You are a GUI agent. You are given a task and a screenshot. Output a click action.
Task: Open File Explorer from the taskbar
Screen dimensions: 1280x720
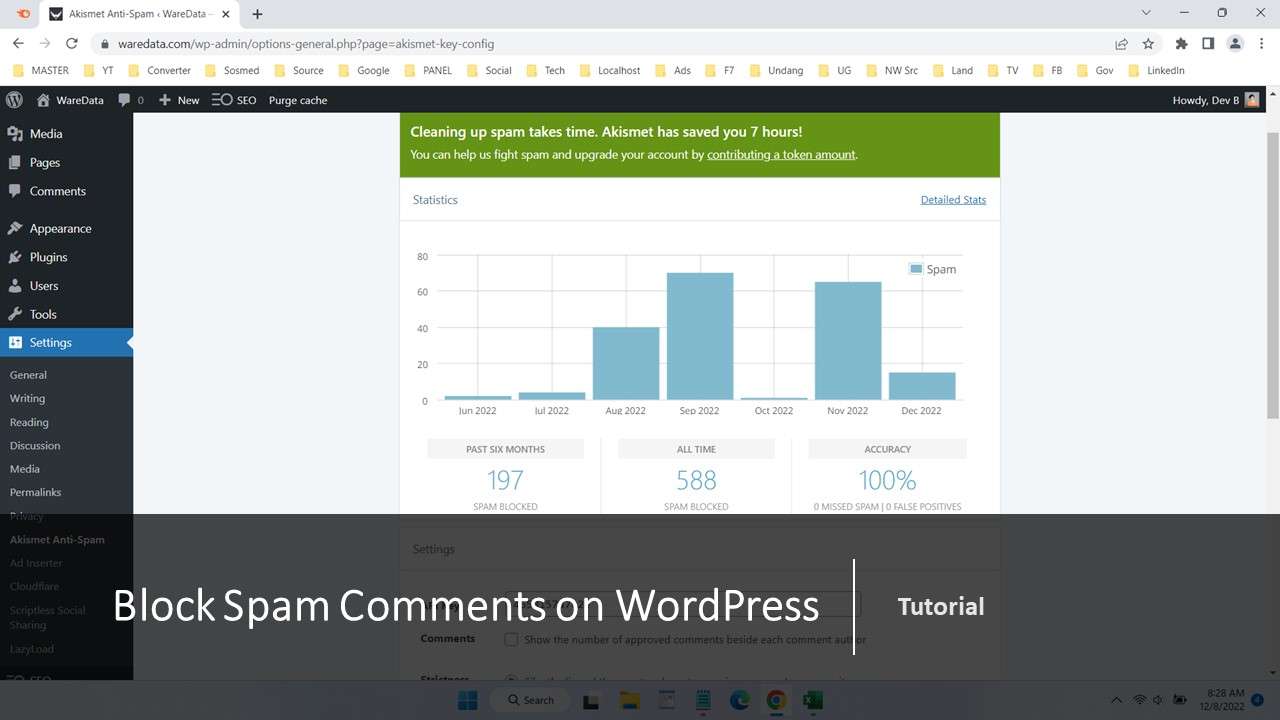pyautogui.click(x=629, y=700)
